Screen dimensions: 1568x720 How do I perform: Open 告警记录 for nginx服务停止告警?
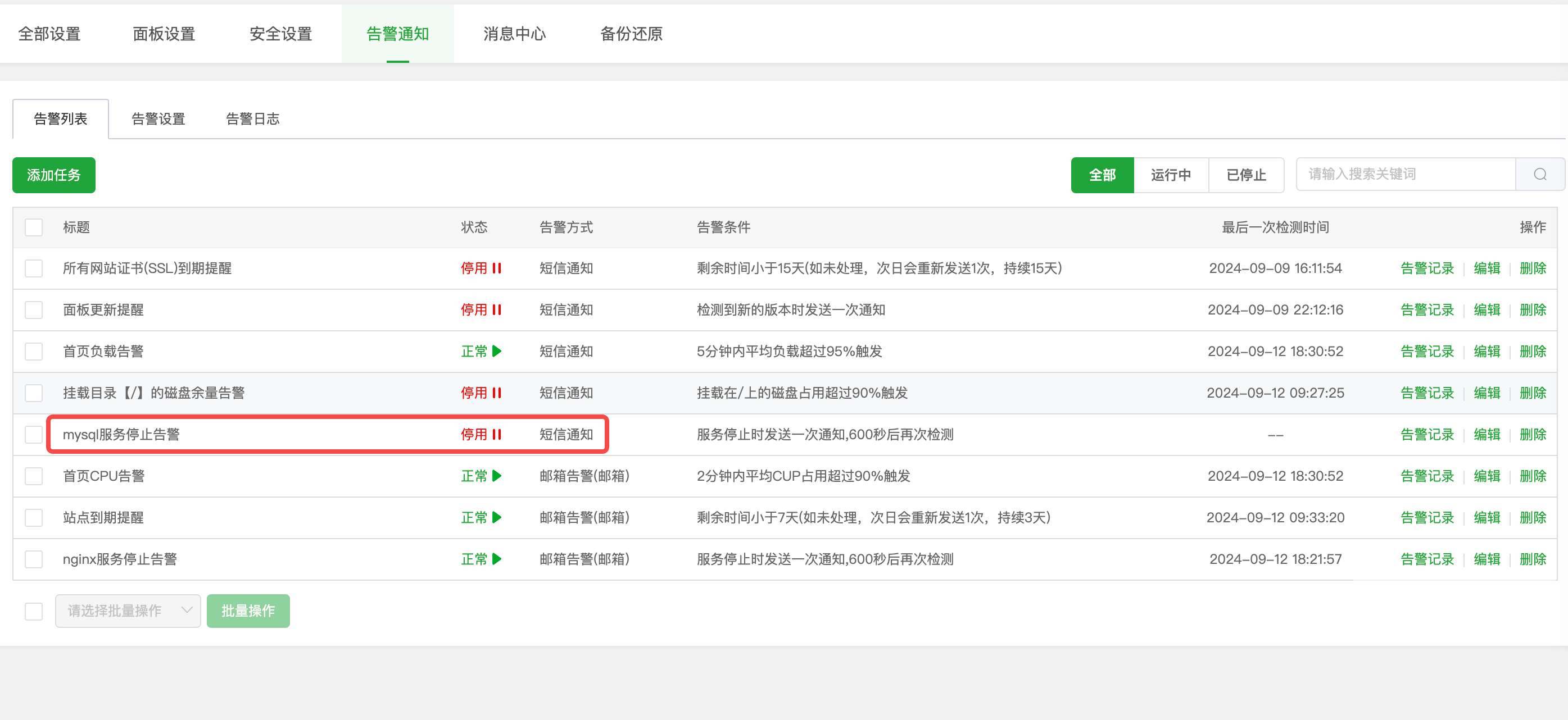(1427, 559)
